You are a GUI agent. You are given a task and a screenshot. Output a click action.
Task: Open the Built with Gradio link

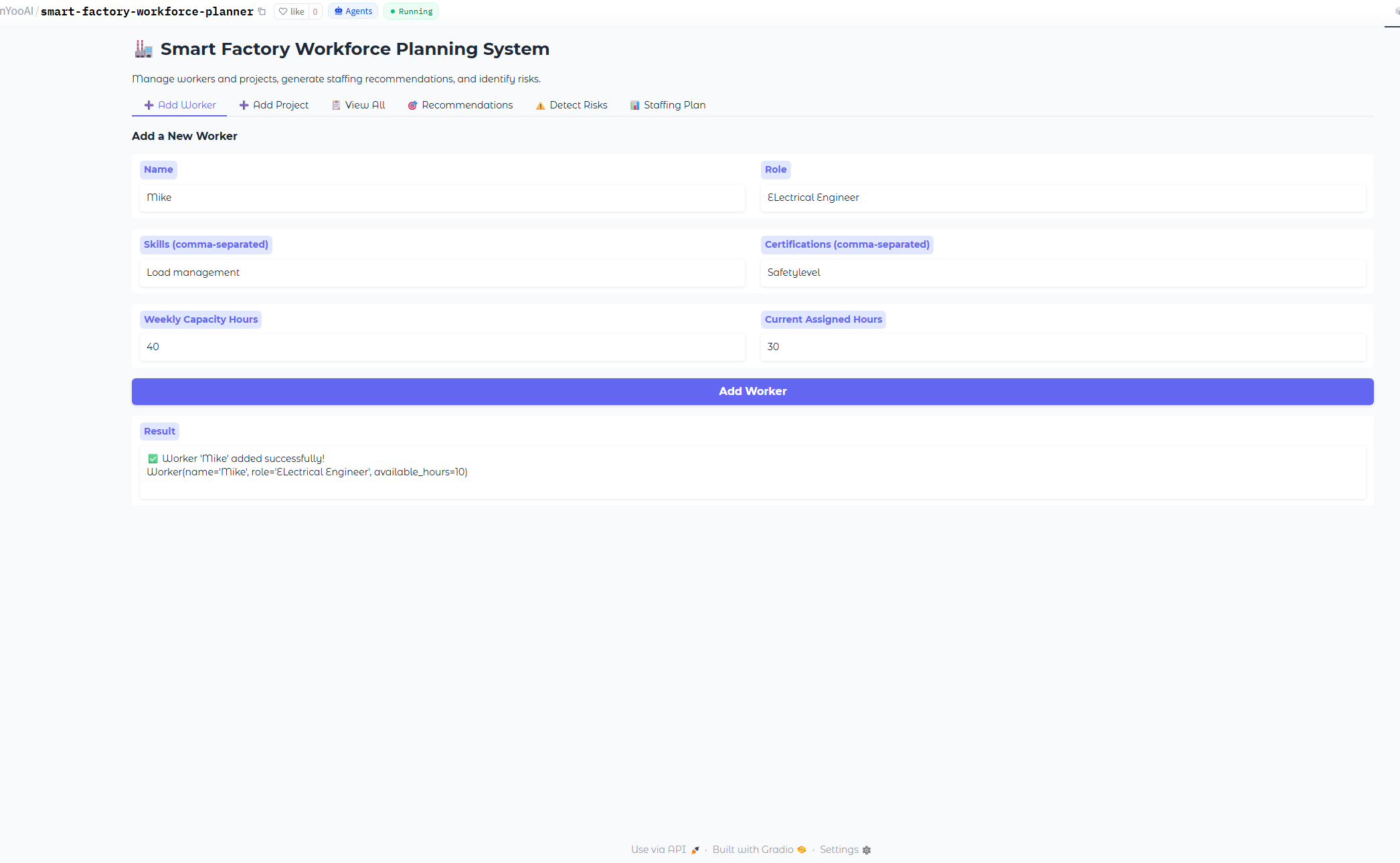759,850
